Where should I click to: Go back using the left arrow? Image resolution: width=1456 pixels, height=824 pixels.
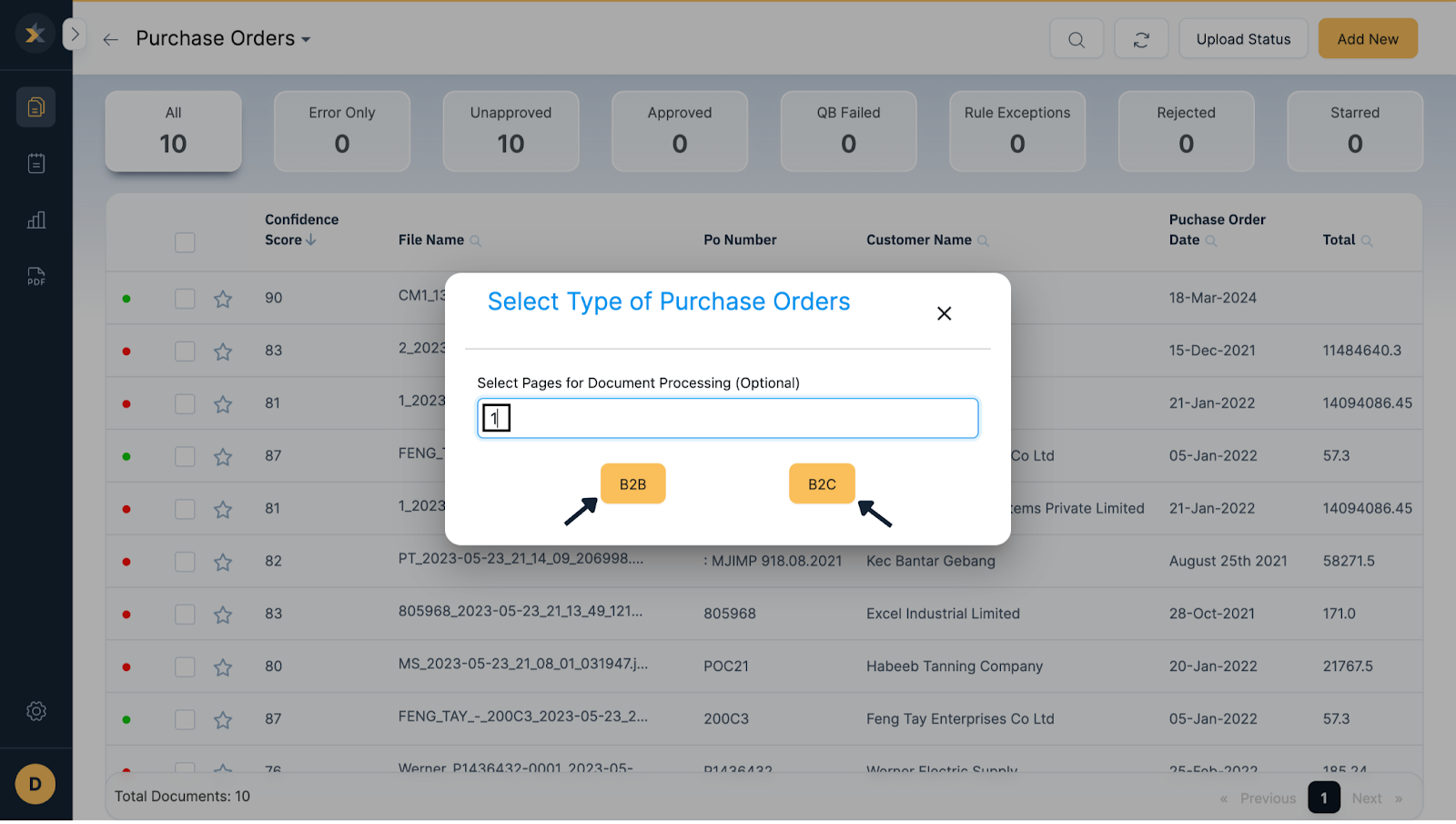pos(111,39)
